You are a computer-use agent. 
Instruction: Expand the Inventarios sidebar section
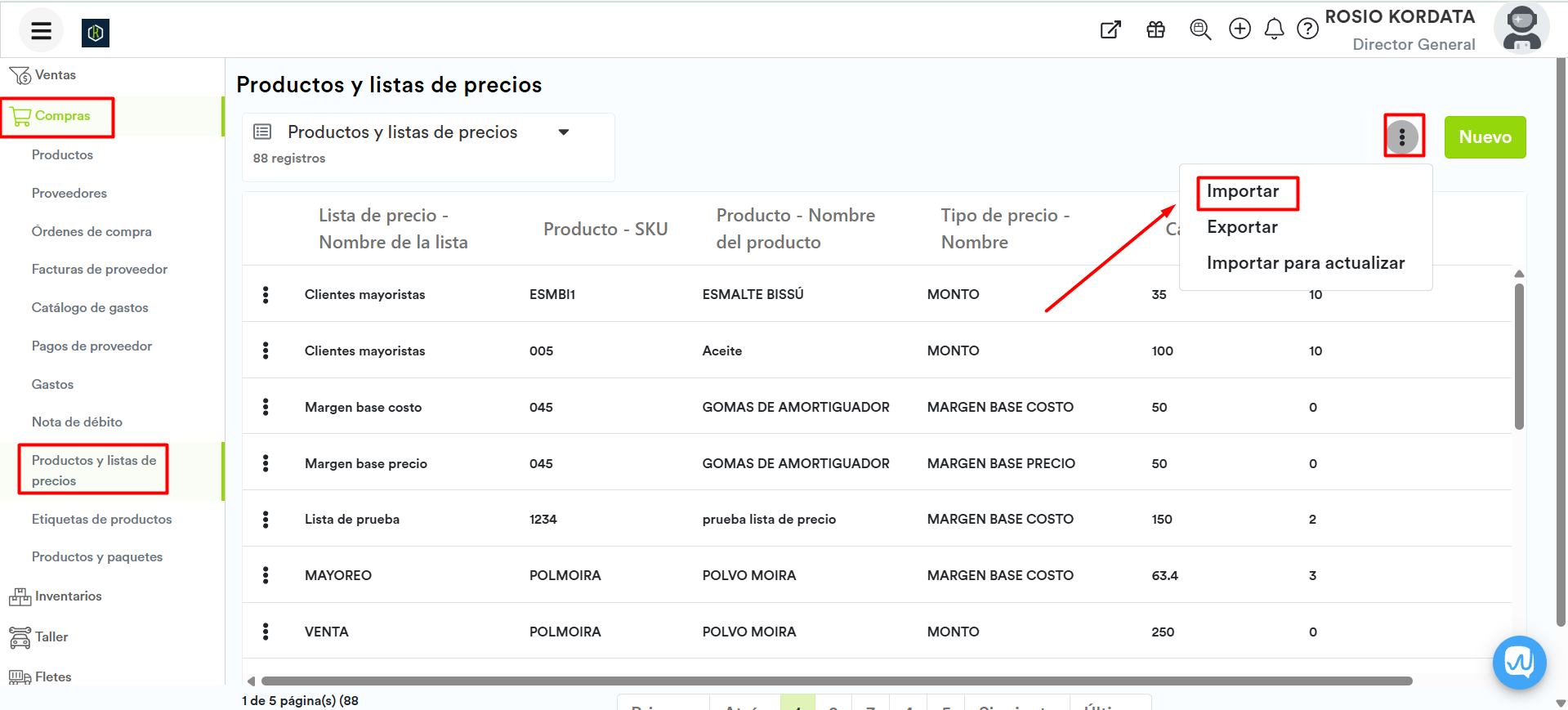pyautogui.click(x=68, y=596)
